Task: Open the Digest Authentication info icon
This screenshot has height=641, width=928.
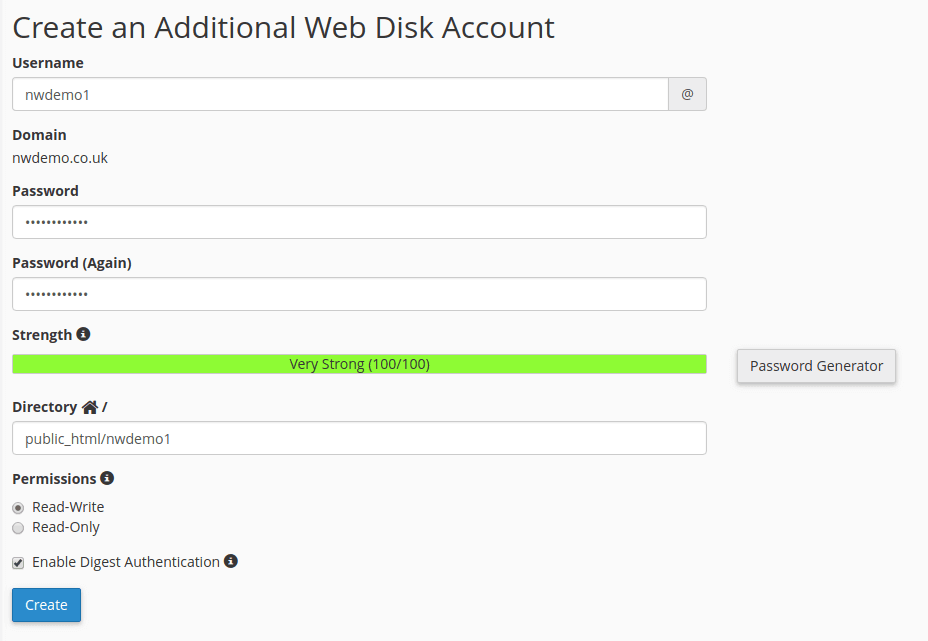Action: [x=231, y=561]
